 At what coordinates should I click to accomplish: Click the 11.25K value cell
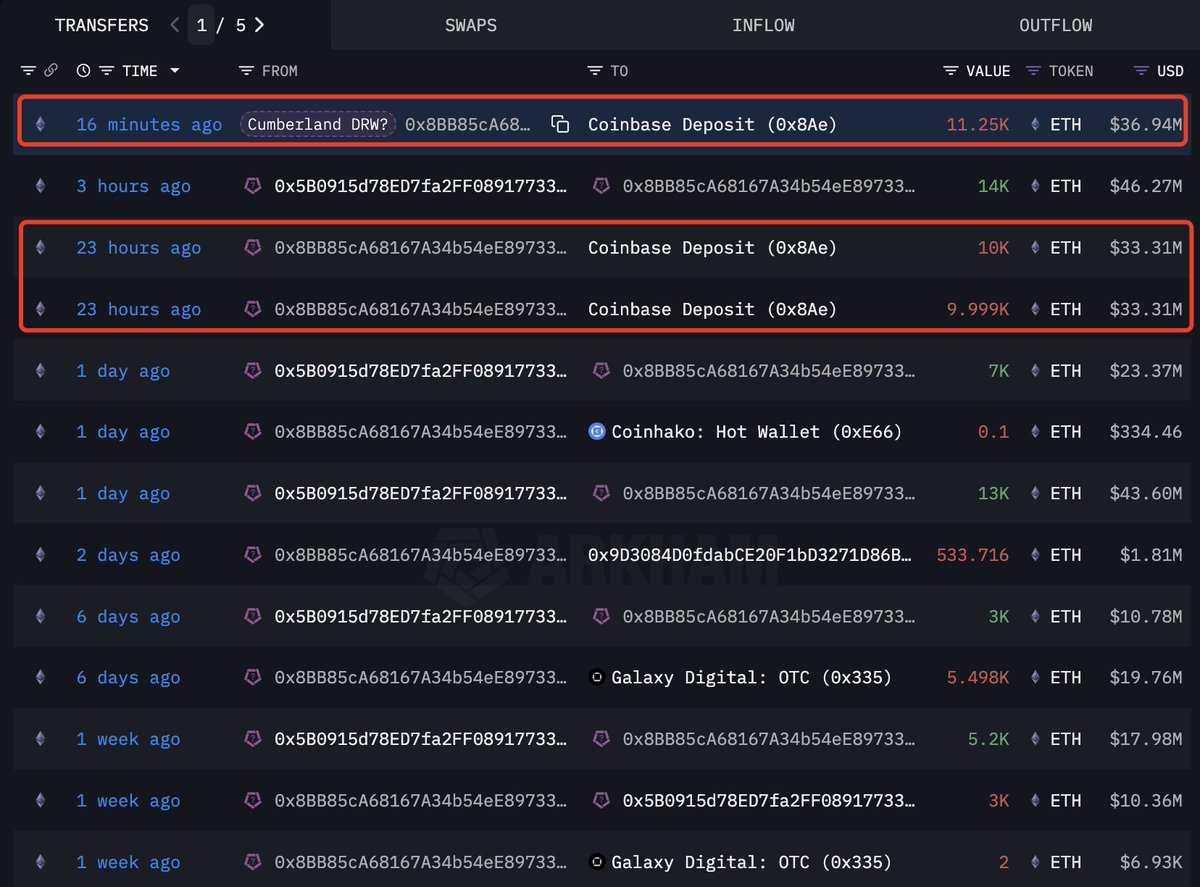978,125
